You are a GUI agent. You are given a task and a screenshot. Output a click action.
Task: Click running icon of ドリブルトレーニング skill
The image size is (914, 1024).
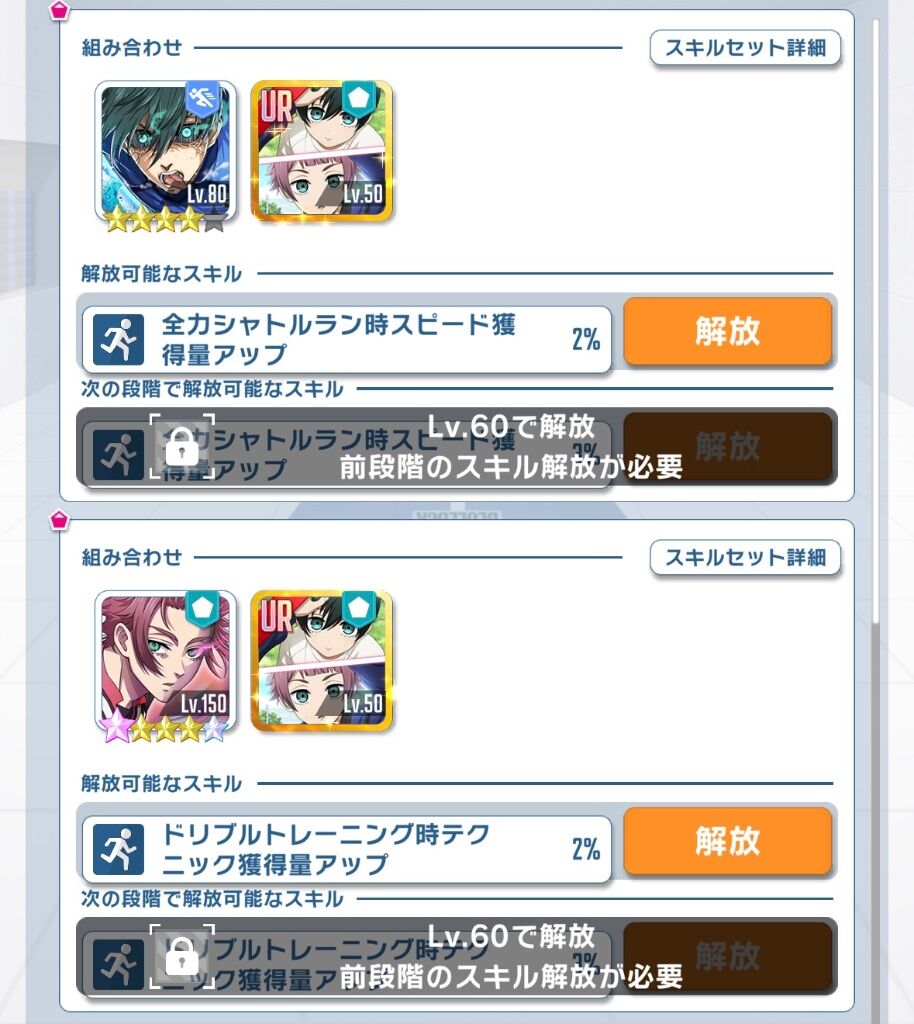click(x=118, y=850)
